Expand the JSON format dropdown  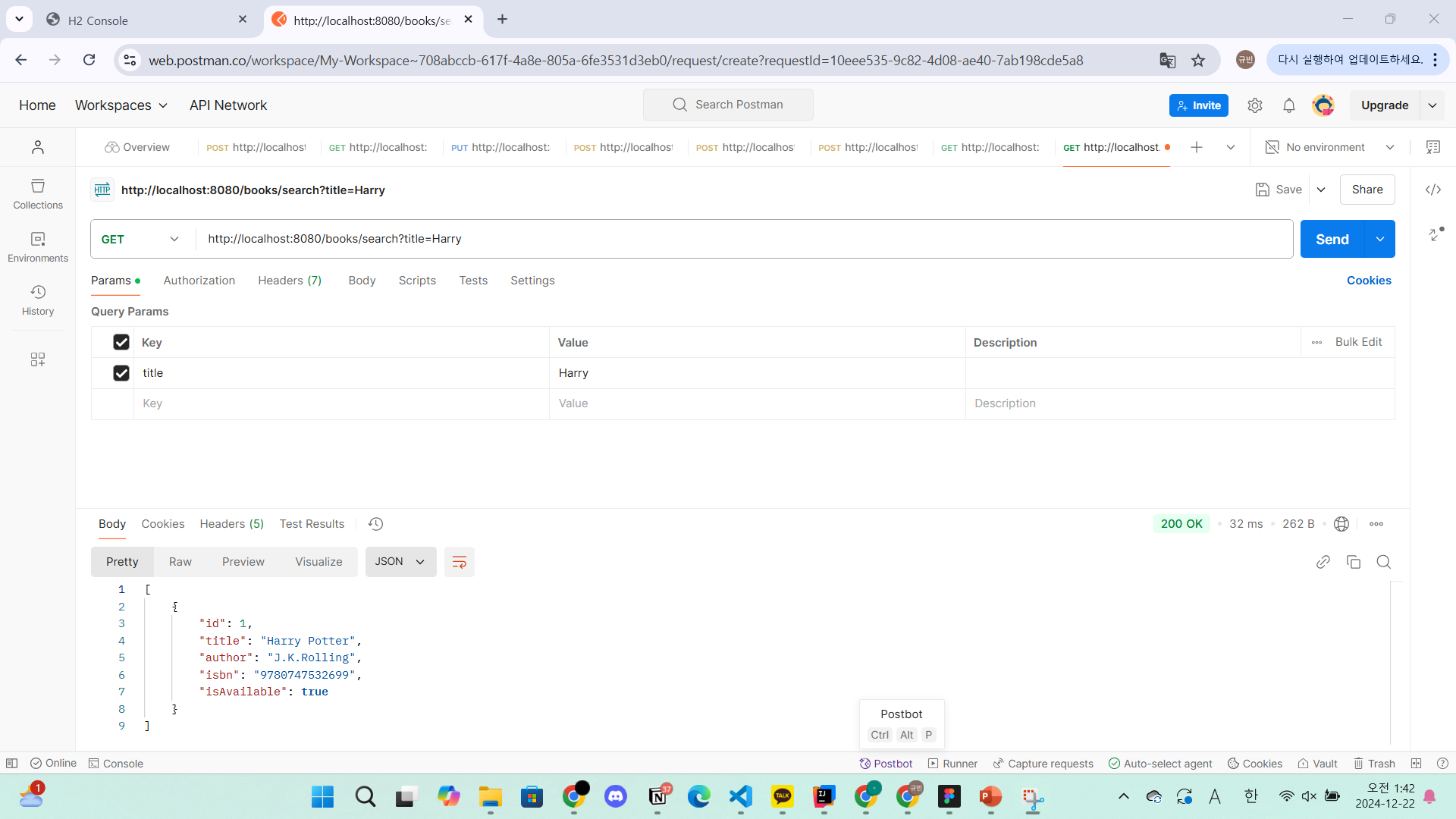point(400,562)
